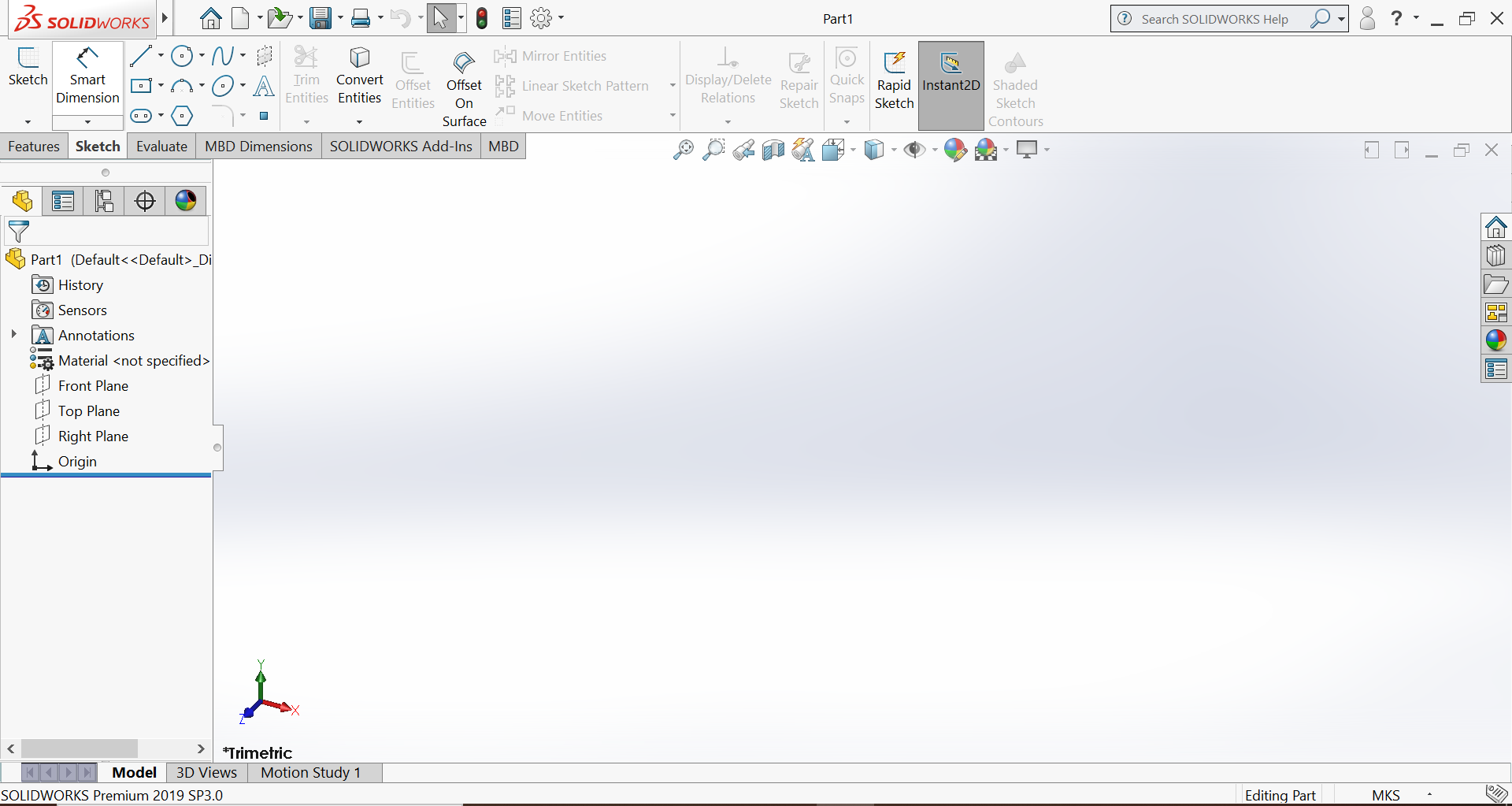Toggle Shaded Sketch Contours
The width and height of the screenshot is (1512, 806).
[1015, 85]
